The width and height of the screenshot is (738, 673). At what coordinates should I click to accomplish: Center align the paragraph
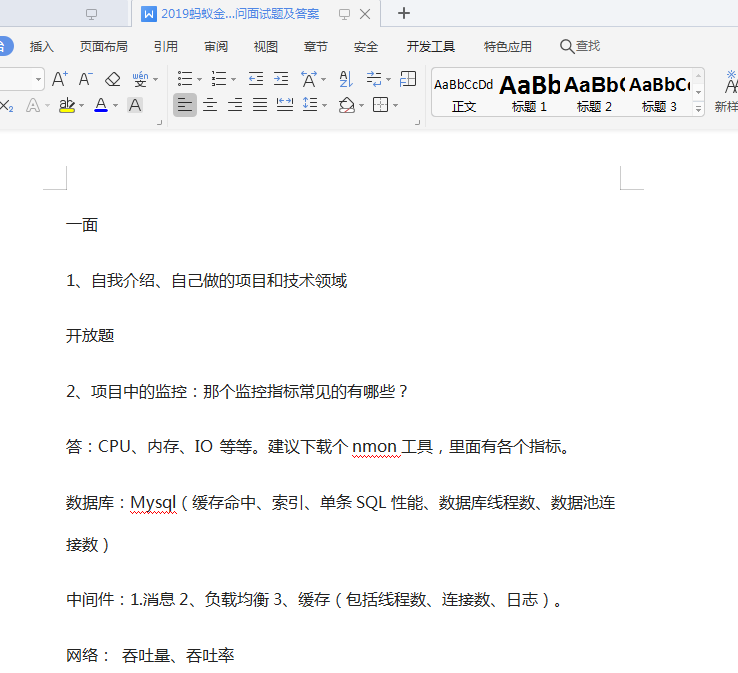pos(210,105)
